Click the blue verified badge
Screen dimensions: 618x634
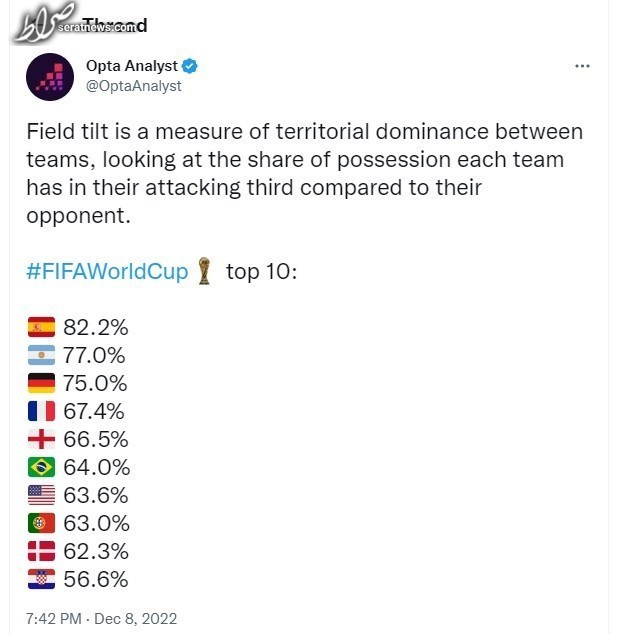point(189,66)
